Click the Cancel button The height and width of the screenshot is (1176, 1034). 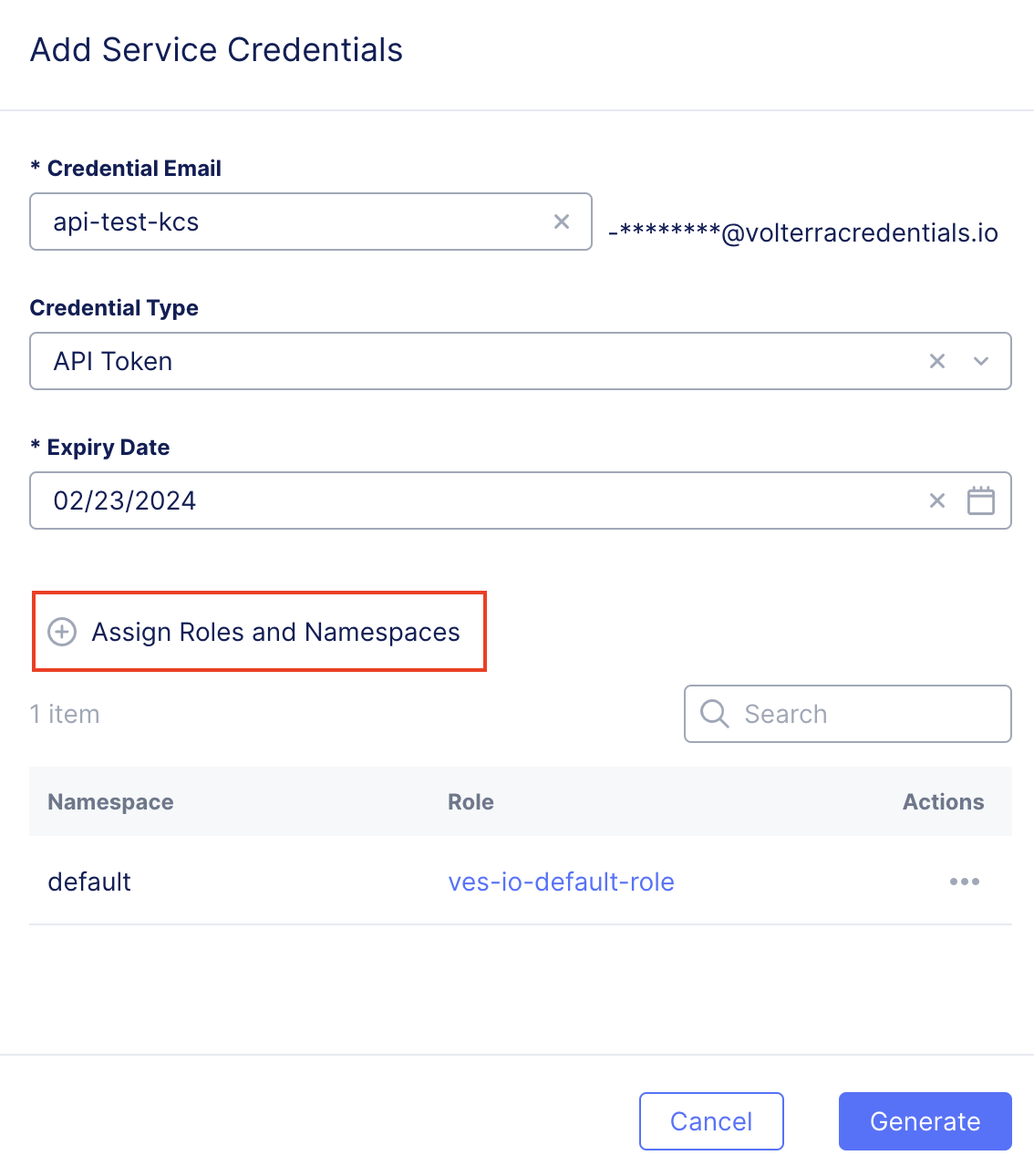coord(711,1121)
